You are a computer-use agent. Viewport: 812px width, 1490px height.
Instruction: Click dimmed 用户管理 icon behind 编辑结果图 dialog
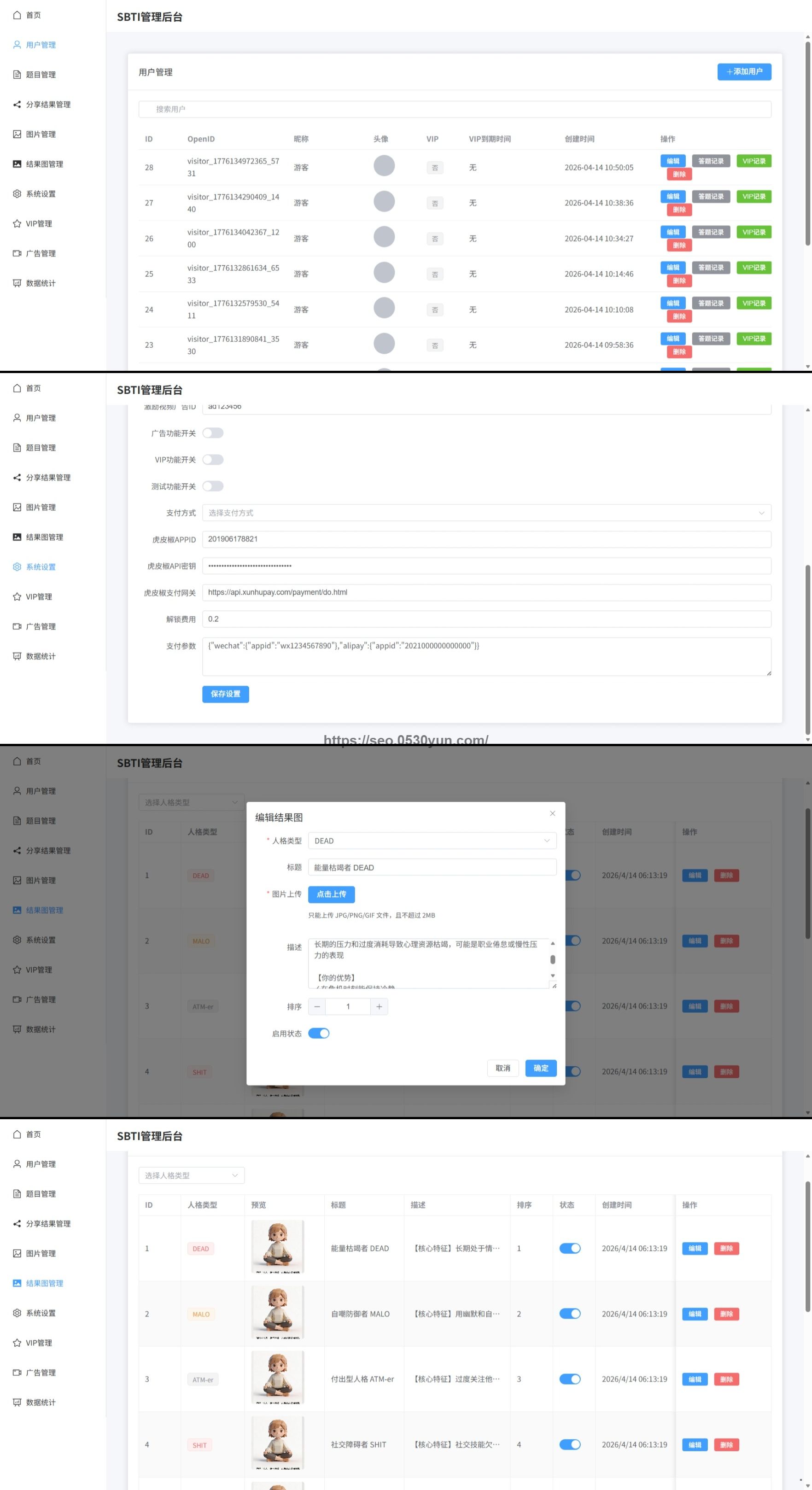(x=18, y=791)
